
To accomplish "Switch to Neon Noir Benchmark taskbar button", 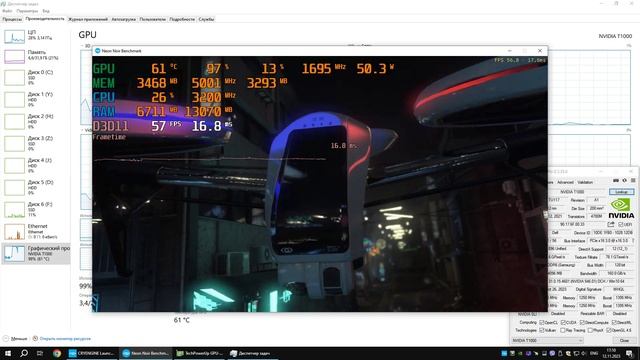I will point(145,353).
